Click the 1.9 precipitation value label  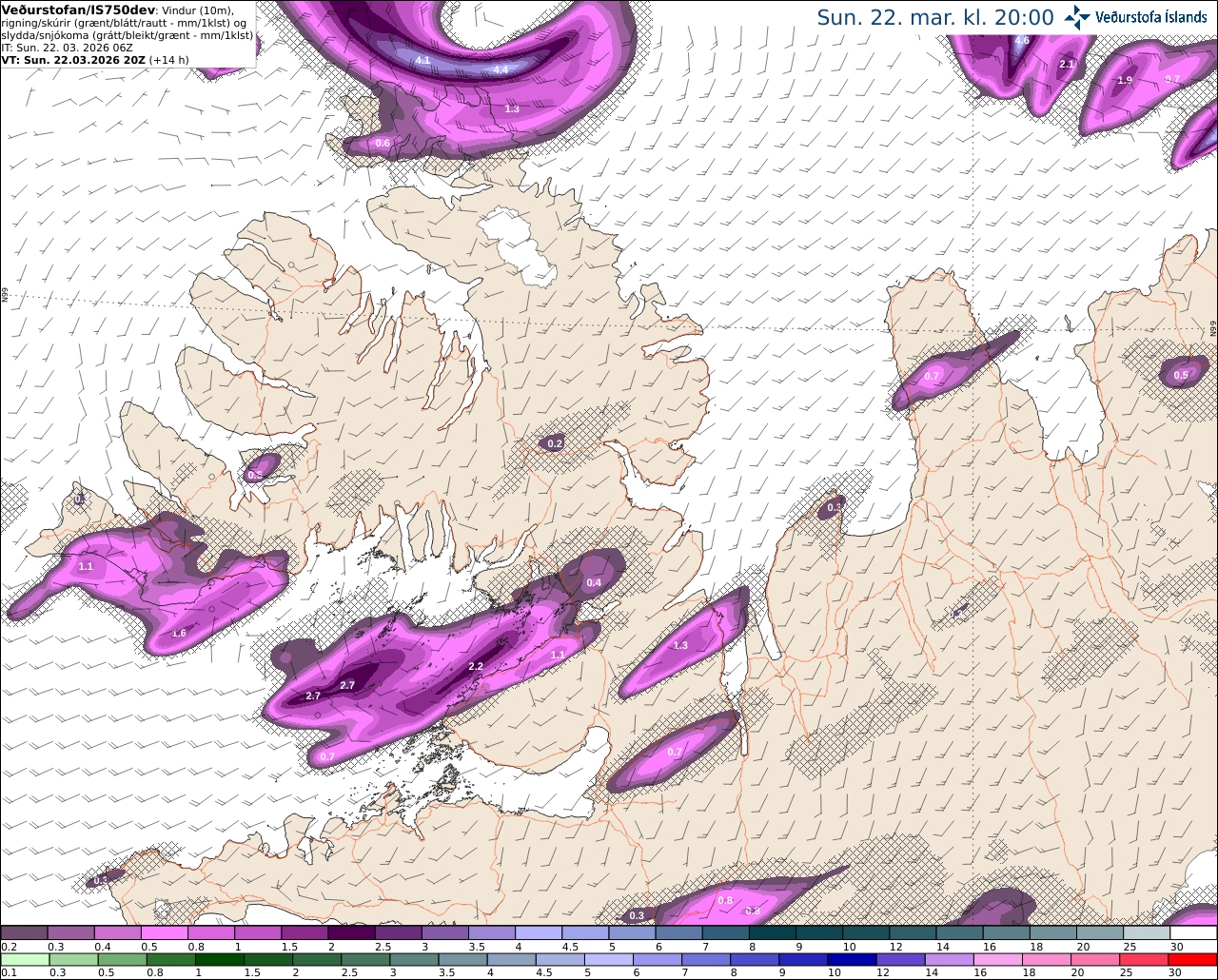(1125, 81)
